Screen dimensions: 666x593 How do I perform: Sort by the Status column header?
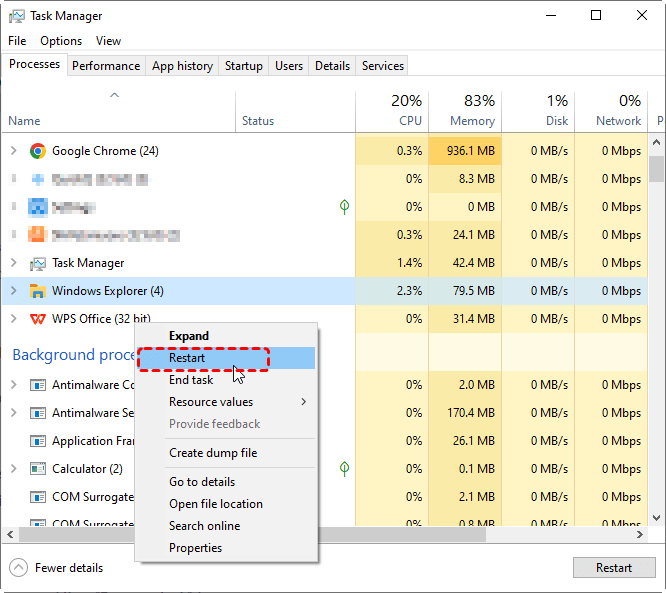[295, 111]
